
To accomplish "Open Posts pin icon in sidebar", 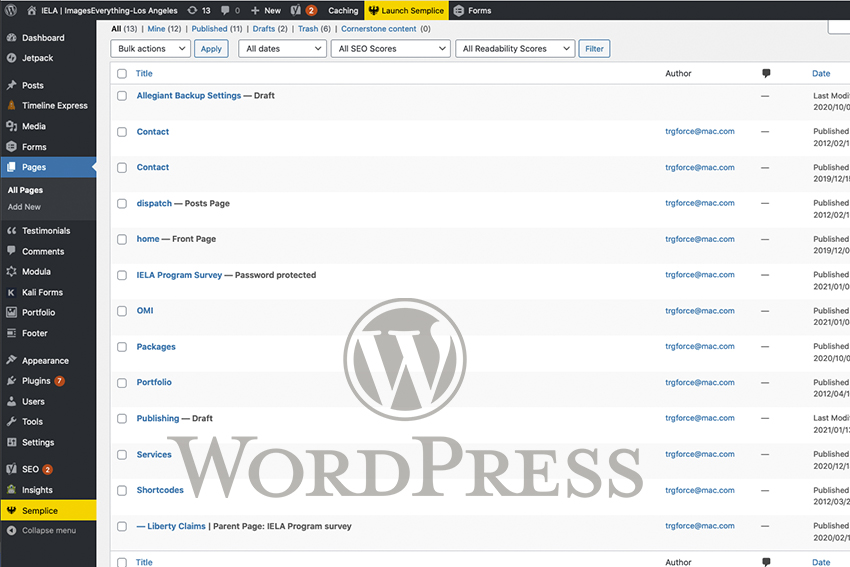I will pyautogui.click(x=11, y=85).
